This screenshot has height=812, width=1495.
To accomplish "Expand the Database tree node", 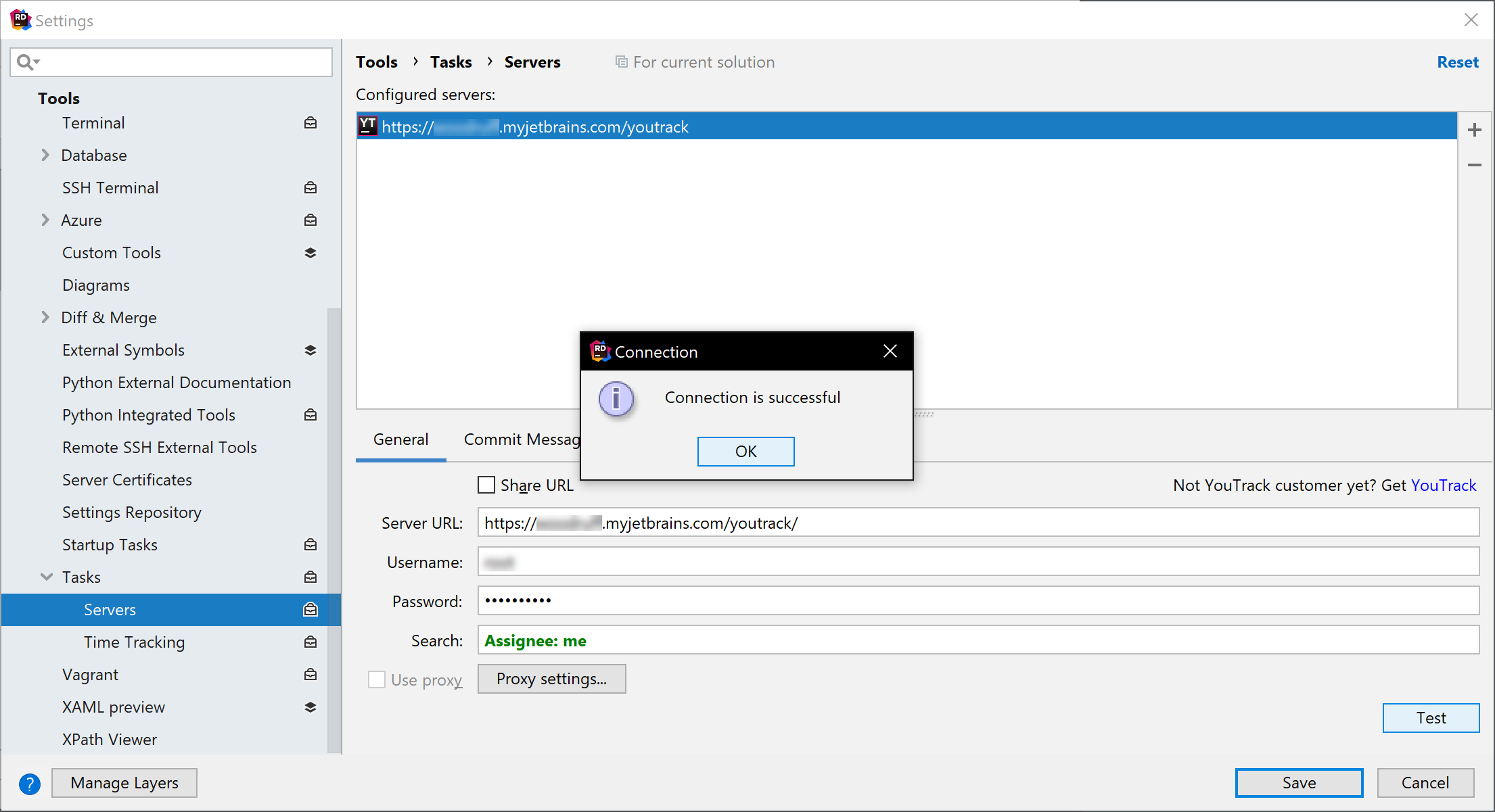I will click(45, 156).
